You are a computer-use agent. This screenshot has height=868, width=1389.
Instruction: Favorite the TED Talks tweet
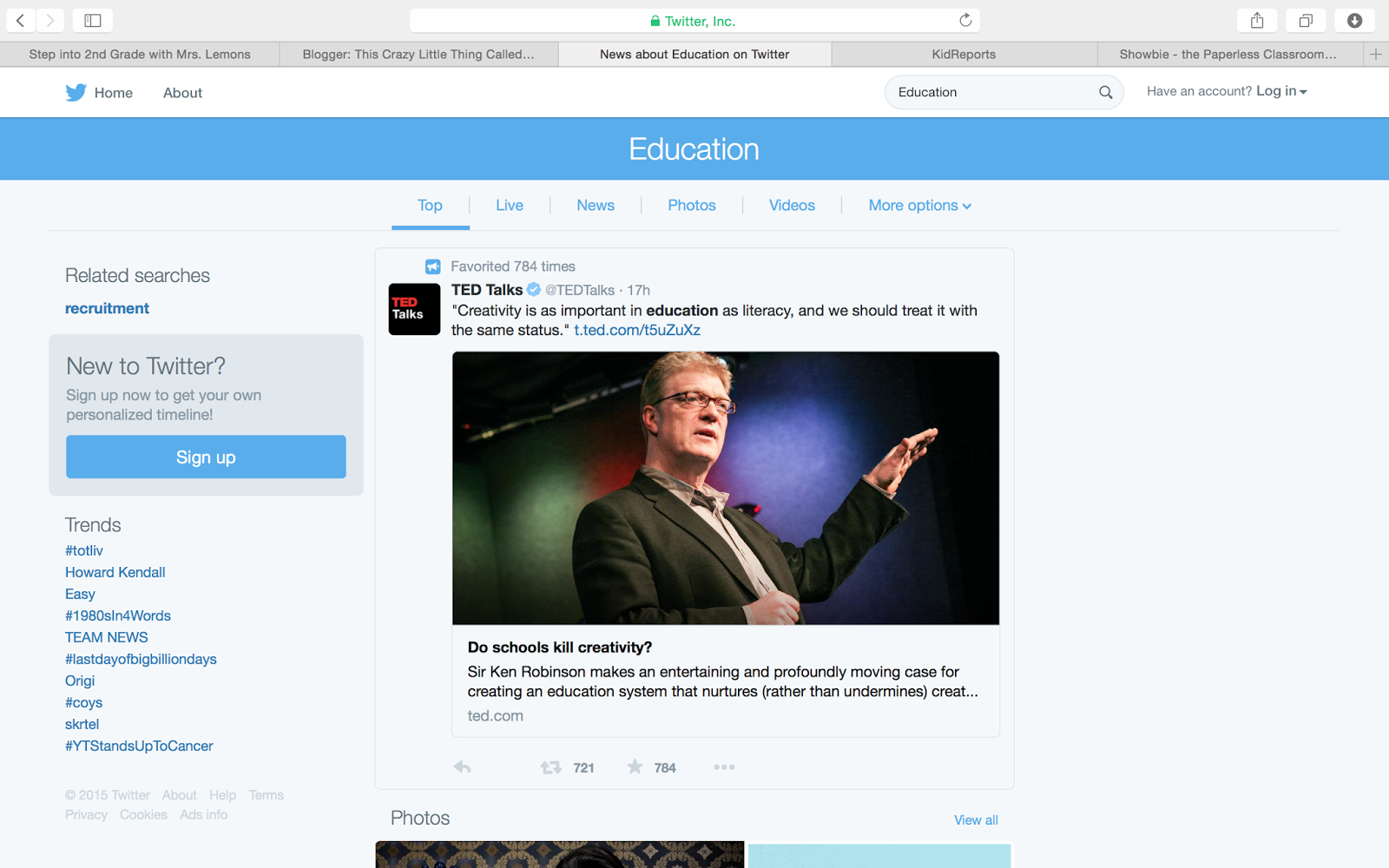(x=635, y=766)
